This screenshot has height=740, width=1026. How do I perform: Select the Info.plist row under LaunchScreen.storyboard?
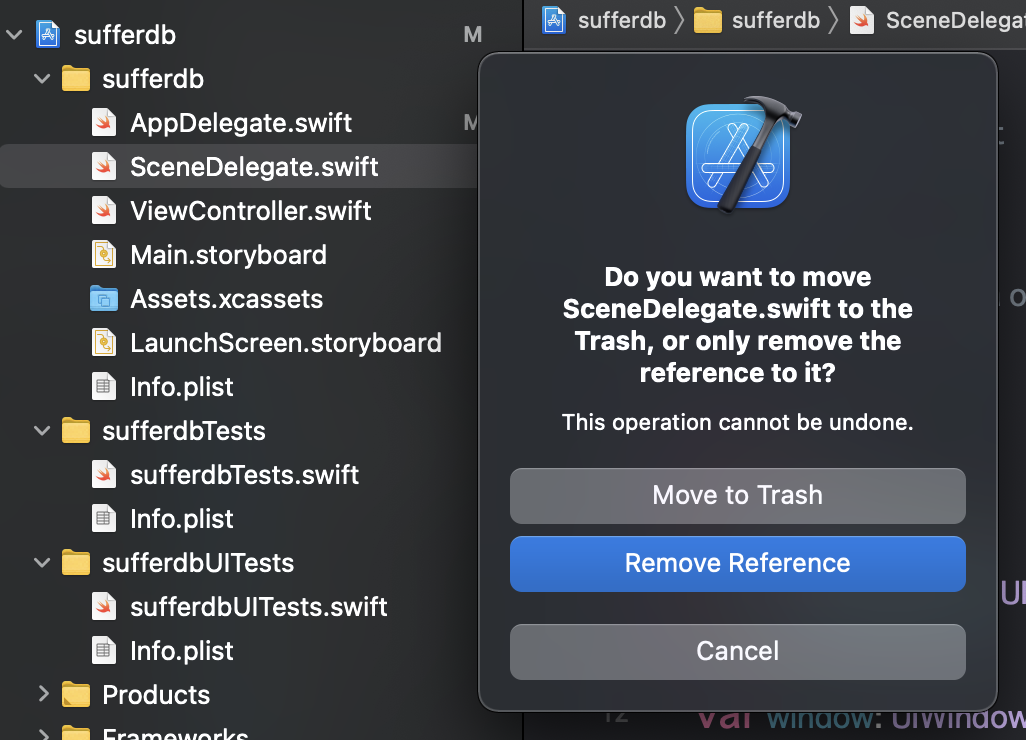239,387
